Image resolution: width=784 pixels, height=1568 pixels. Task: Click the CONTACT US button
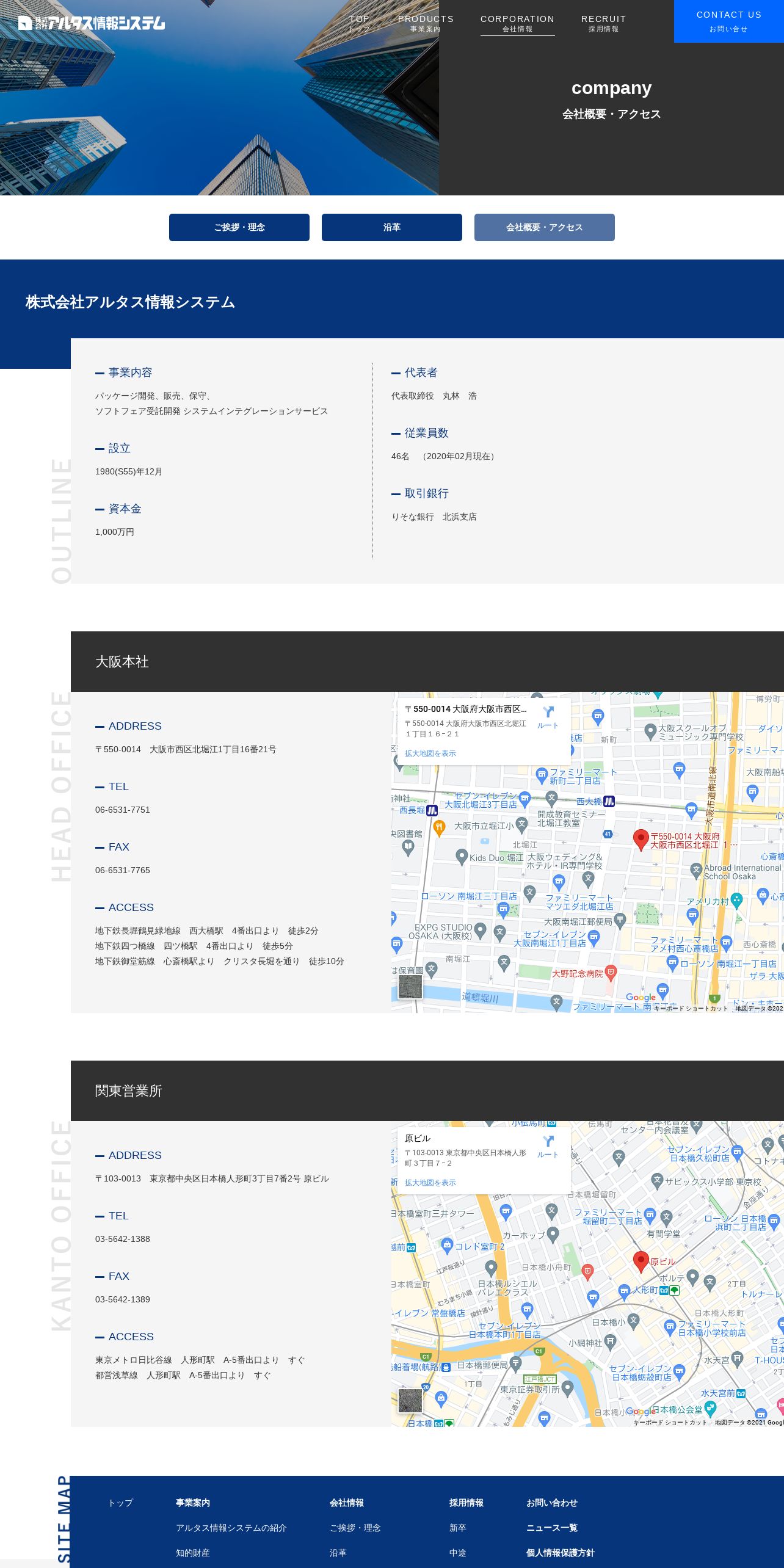(728, 21)
